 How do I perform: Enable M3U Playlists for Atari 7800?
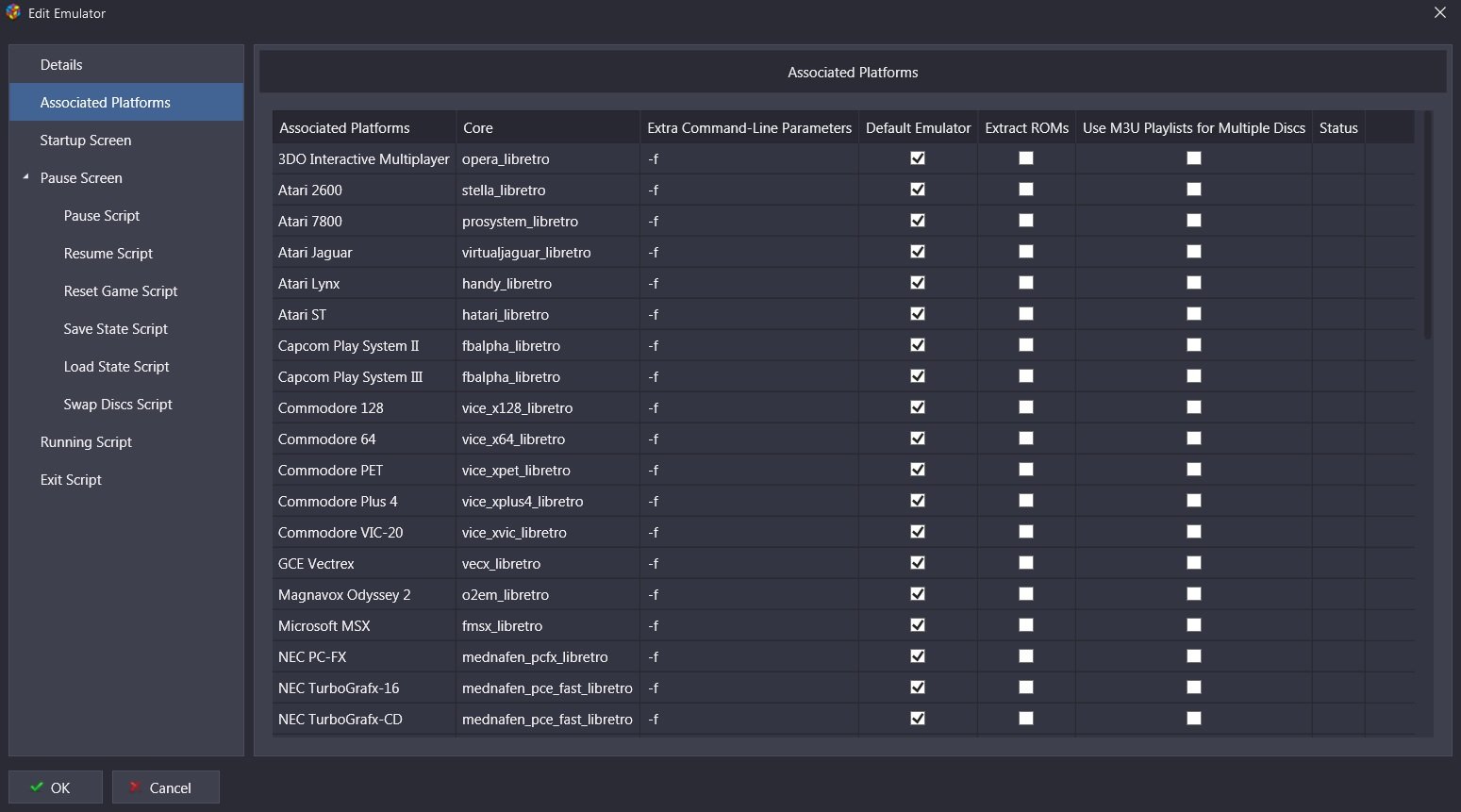click(1194, 221)
